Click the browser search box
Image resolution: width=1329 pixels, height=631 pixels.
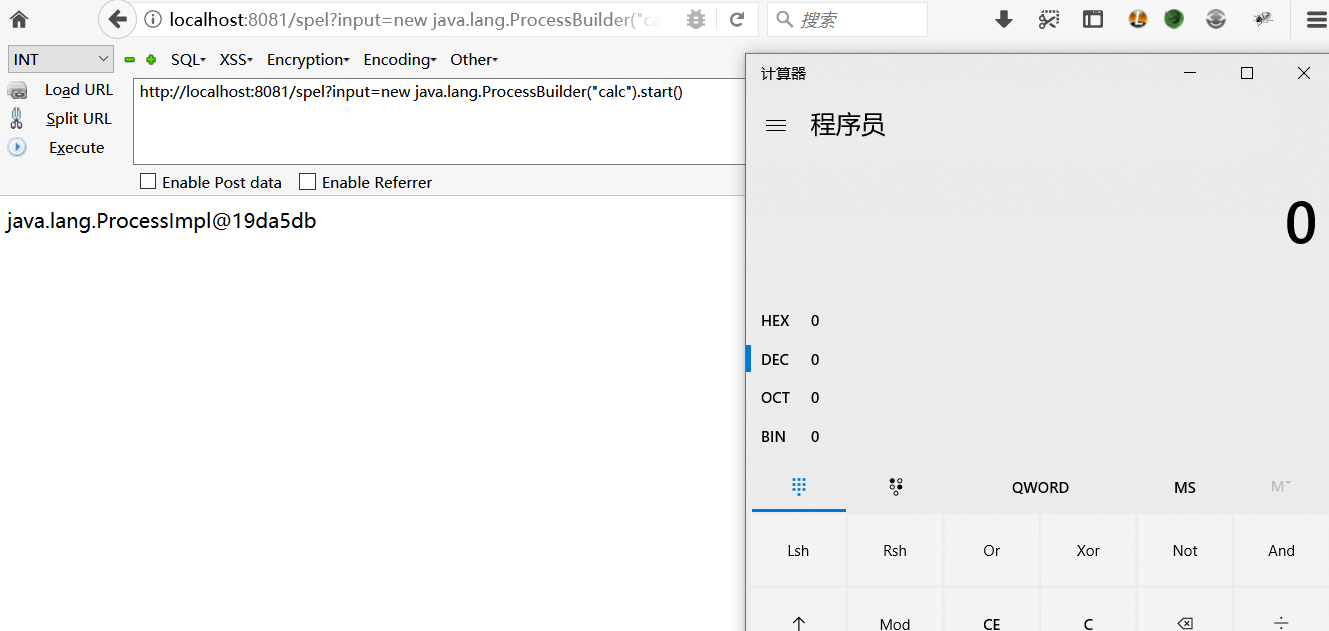pyautogui.click(x=847, y=19)
